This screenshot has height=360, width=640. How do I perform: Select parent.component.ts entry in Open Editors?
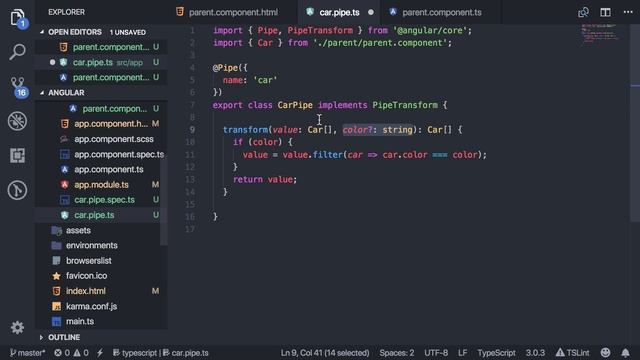pos(101,77)
